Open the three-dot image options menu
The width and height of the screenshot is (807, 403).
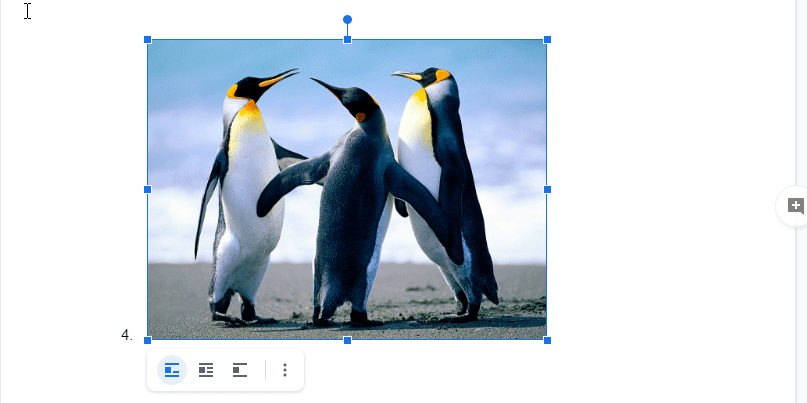tap(285, 370)
